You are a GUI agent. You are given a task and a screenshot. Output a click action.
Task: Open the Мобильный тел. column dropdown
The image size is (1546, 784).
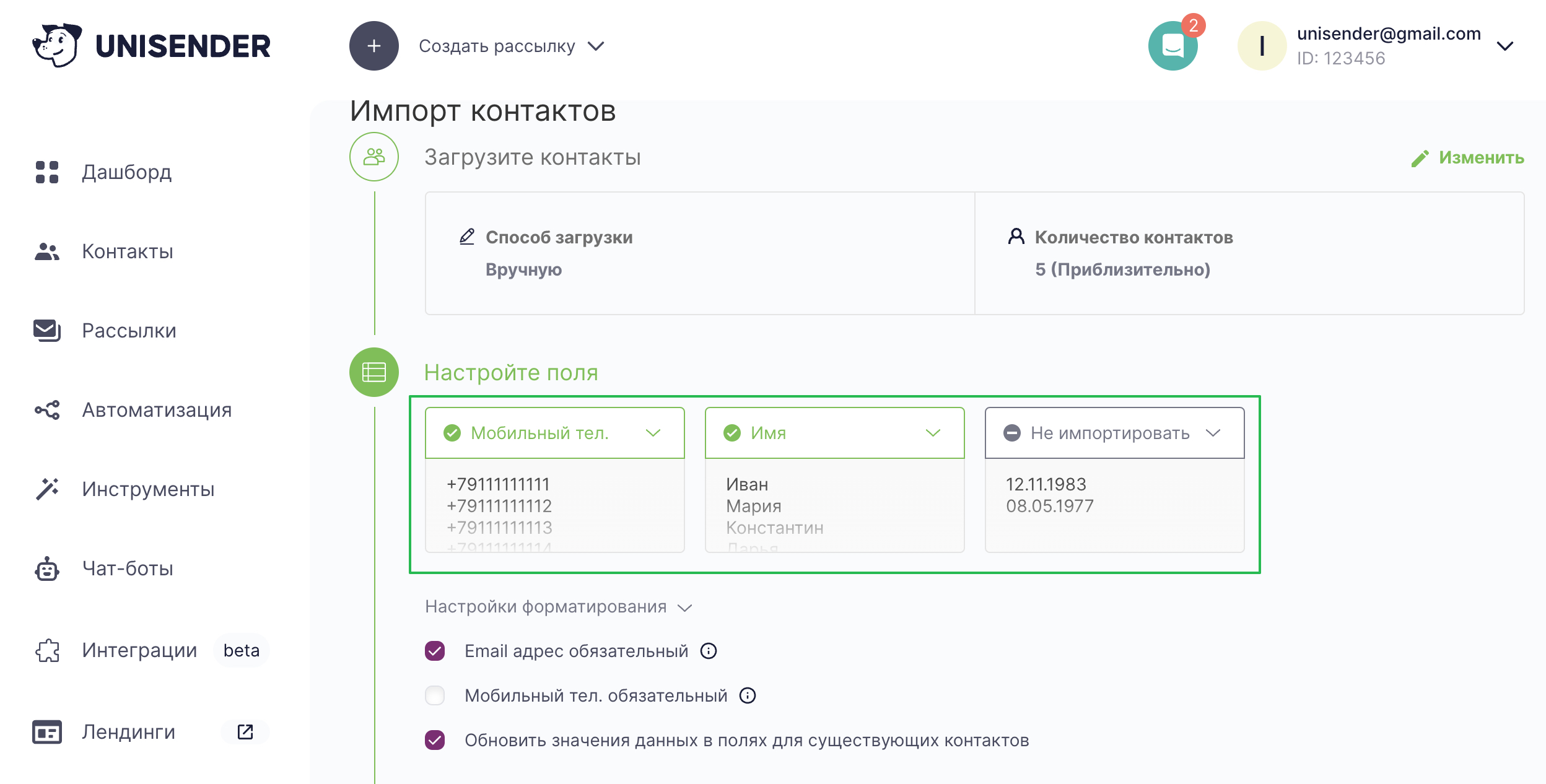pyautogui.click(x=554, y=433)
